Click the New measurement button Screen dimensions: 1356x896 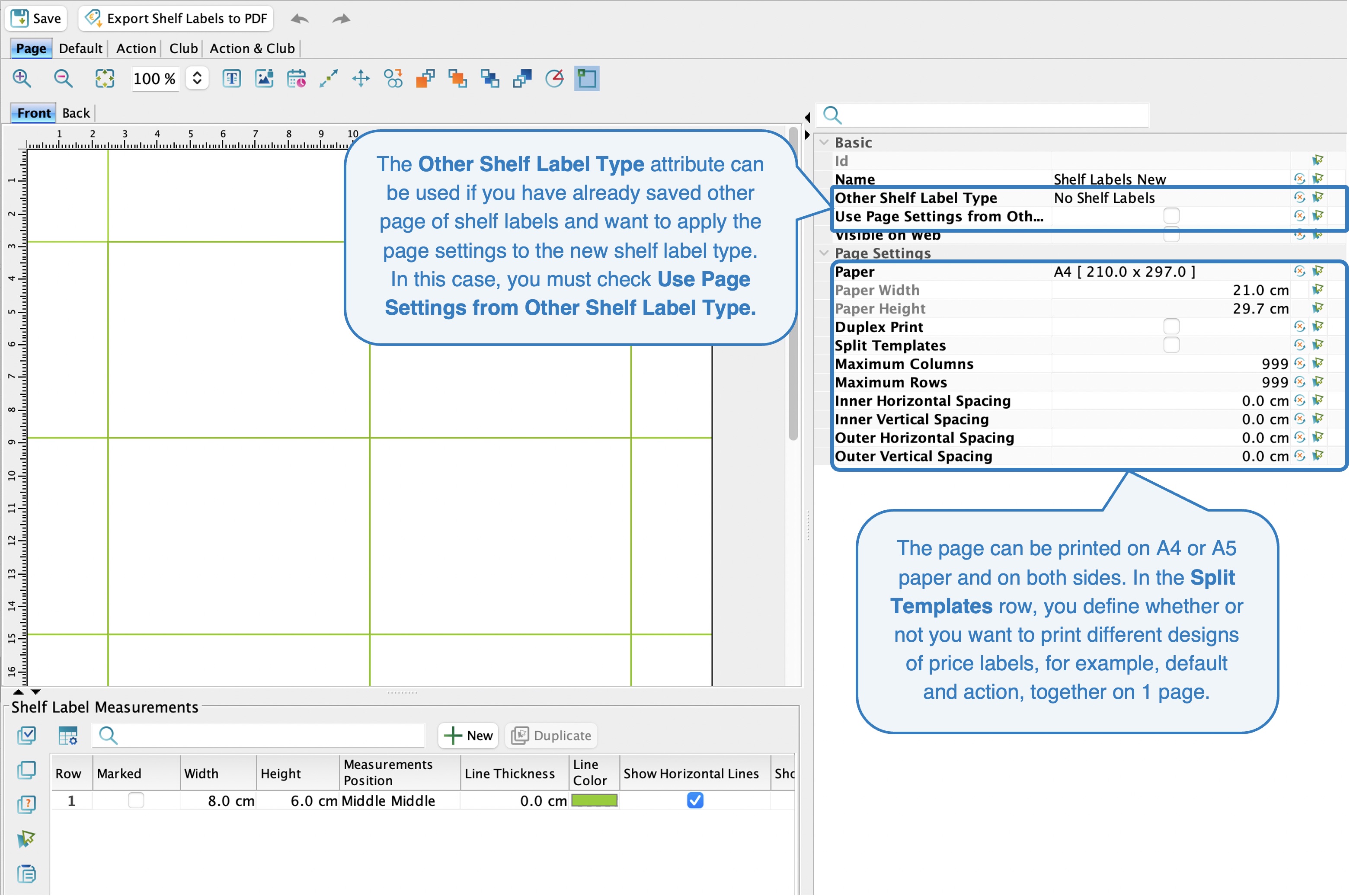click(x=469, y=736)
